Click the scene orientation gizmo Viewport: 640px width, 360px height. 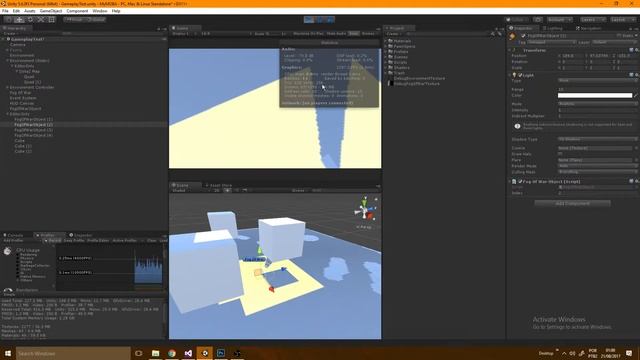tap(364, 210)
